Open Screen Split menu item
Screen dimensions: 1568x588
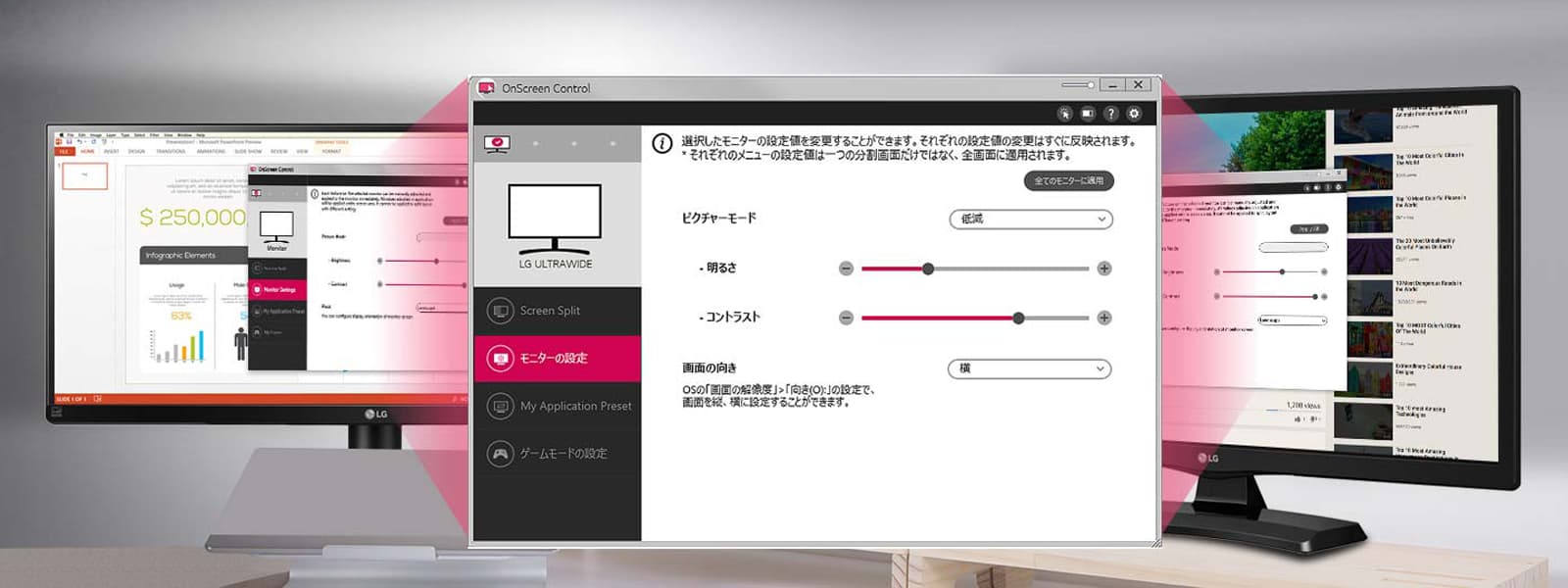557,311
